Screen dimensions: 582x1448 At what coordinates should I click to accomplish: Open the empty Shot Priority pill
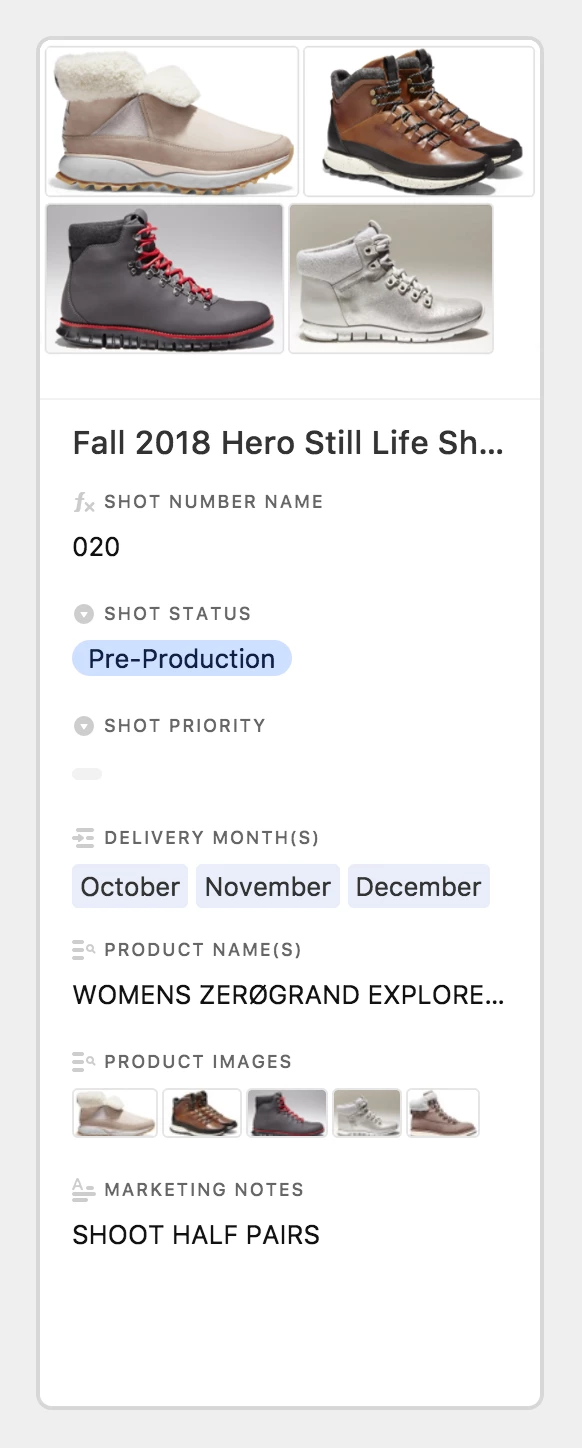(87, 774)
